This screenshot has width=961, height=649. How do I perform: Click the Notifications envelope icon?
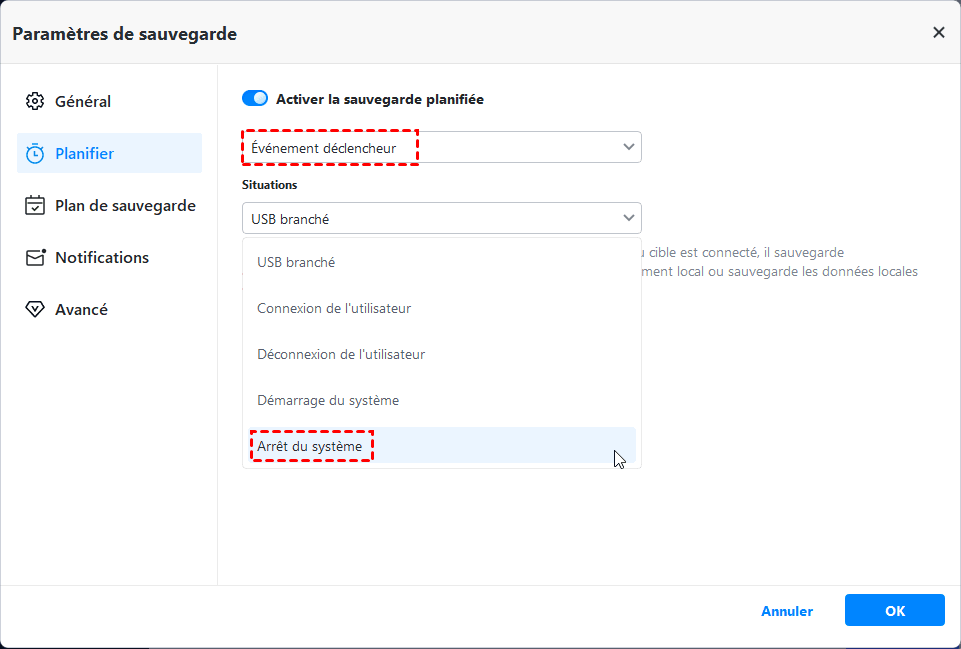click(35, 258)
